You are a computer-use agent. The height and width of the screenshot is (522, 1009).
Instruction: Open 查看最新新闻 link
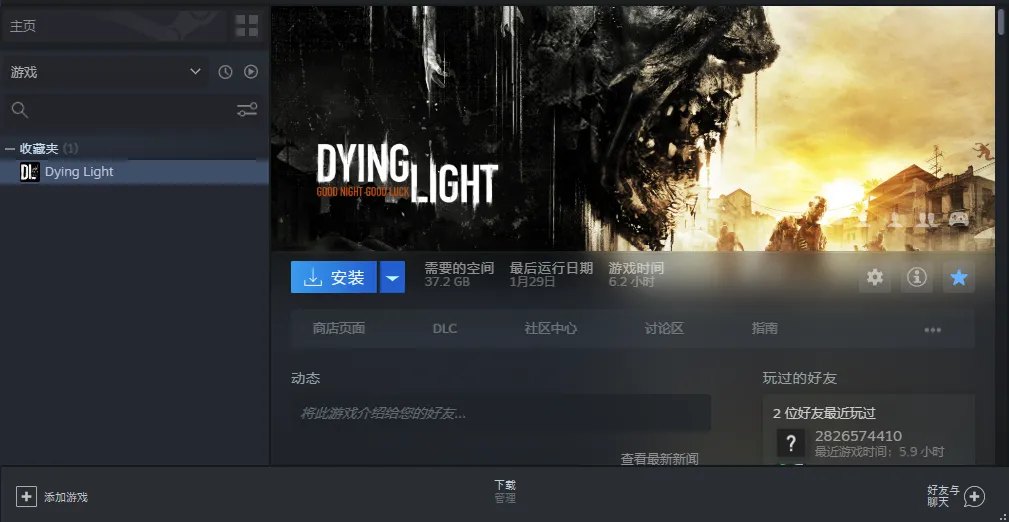coord(659,458)
